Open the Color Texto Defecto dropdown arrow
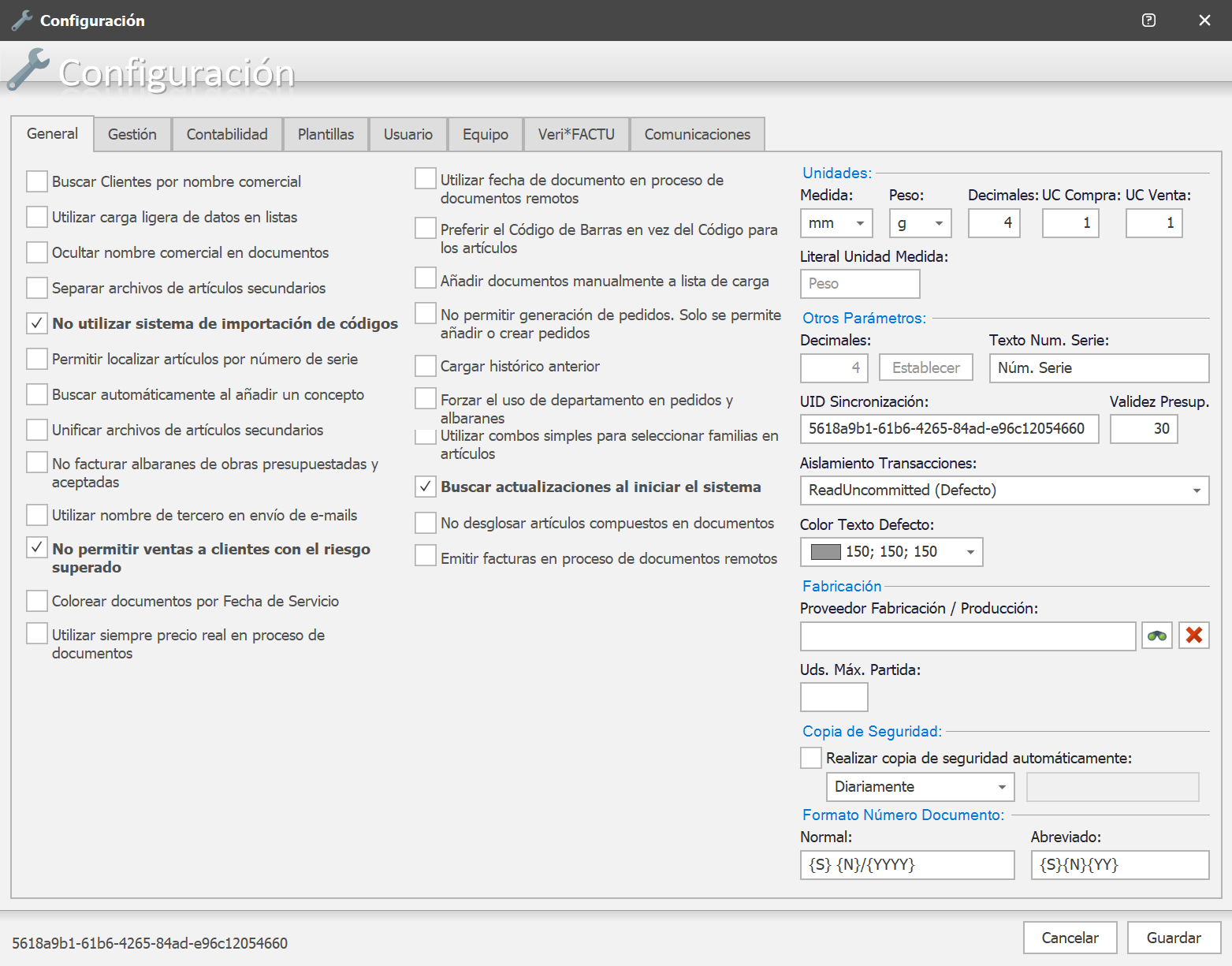Screen dimensions: 1232x966 click(971, 552)
